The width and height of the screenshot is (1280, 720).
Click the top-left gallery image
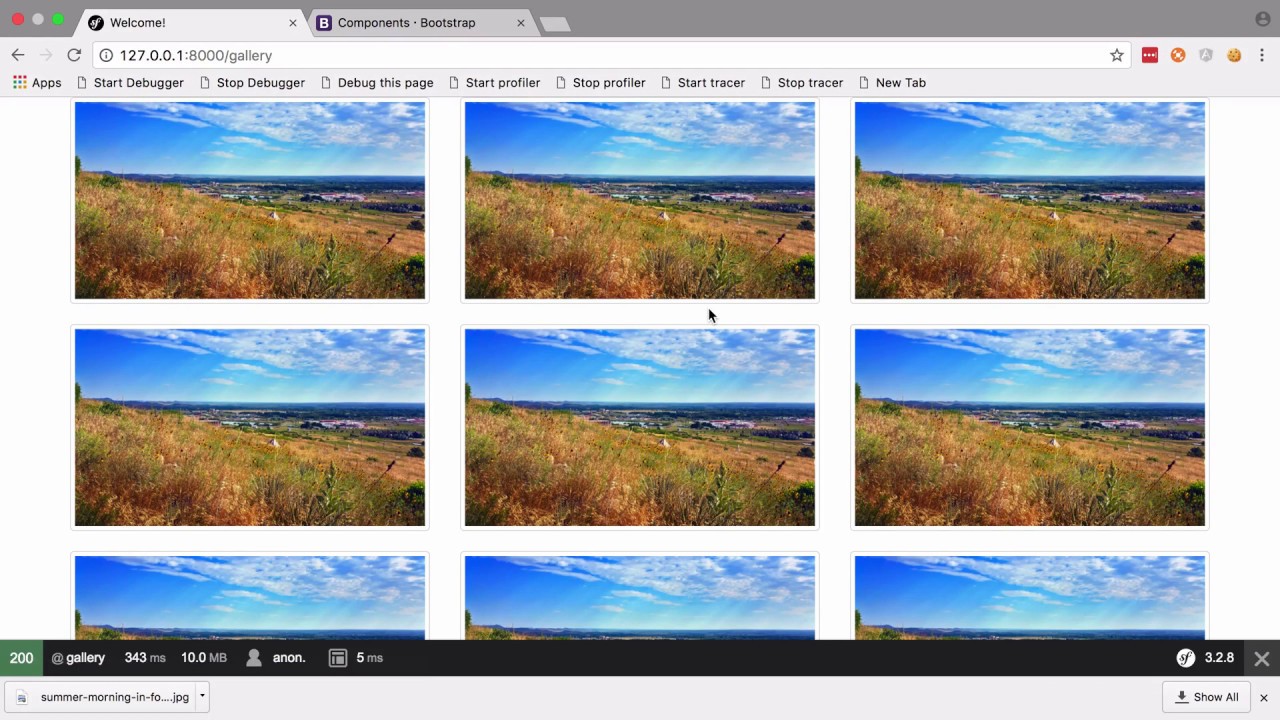(250, 200)
